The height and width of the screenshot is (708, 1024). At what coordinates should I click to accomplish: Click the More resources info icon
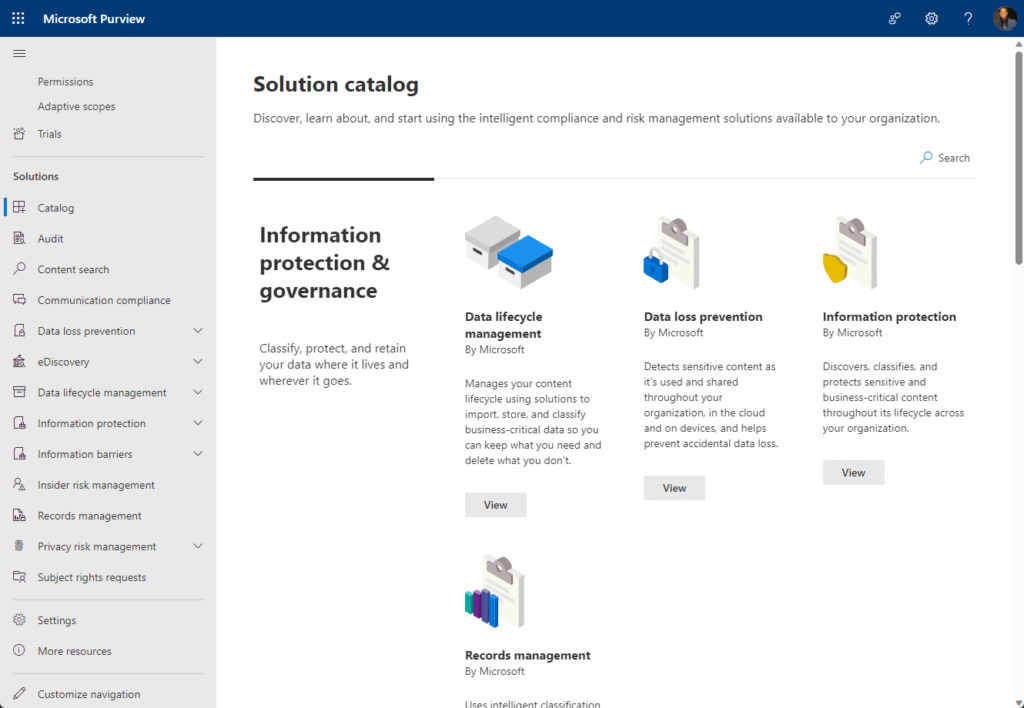19,651
